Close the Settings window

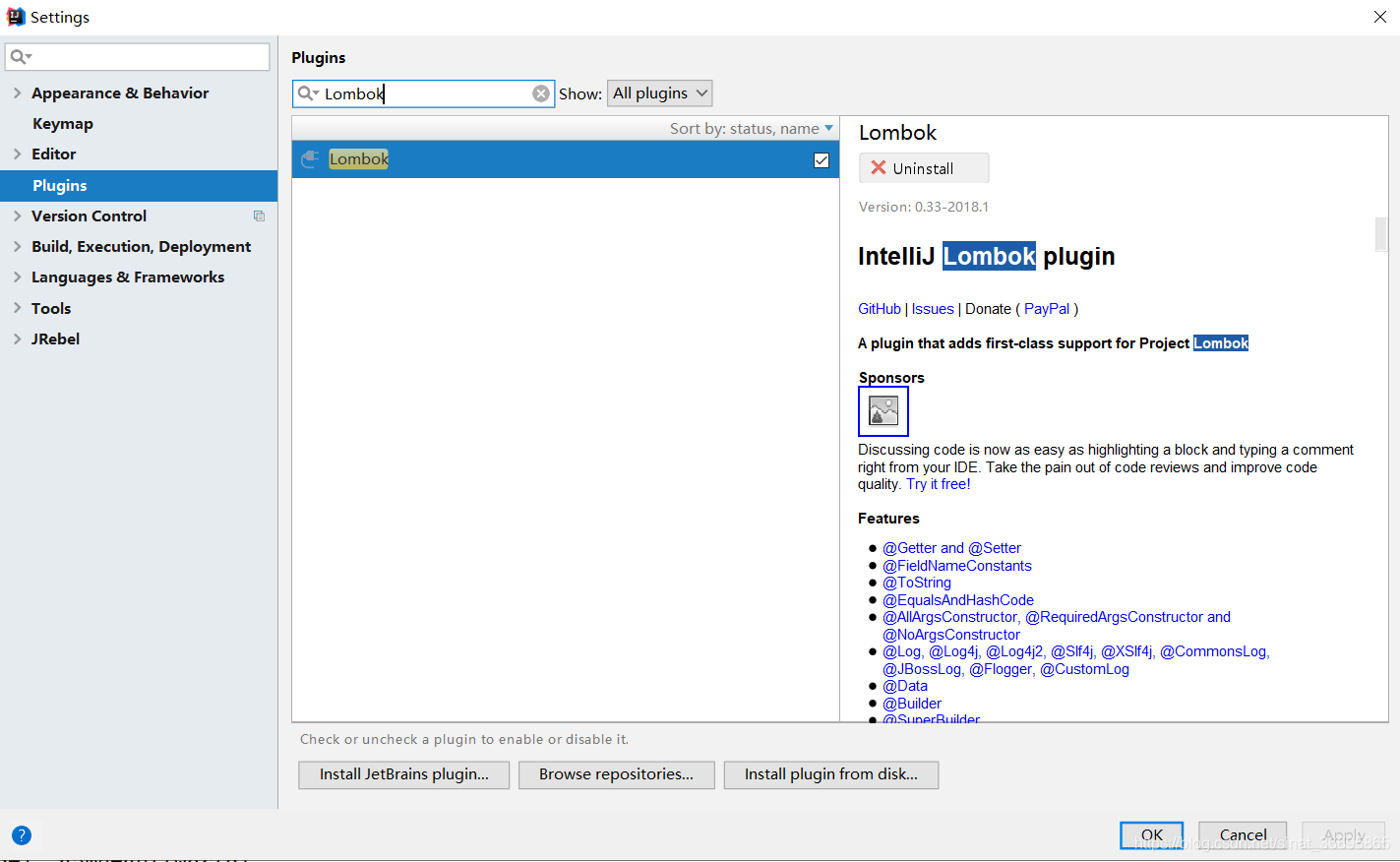pyautogui.click(x=1379, y=17)
